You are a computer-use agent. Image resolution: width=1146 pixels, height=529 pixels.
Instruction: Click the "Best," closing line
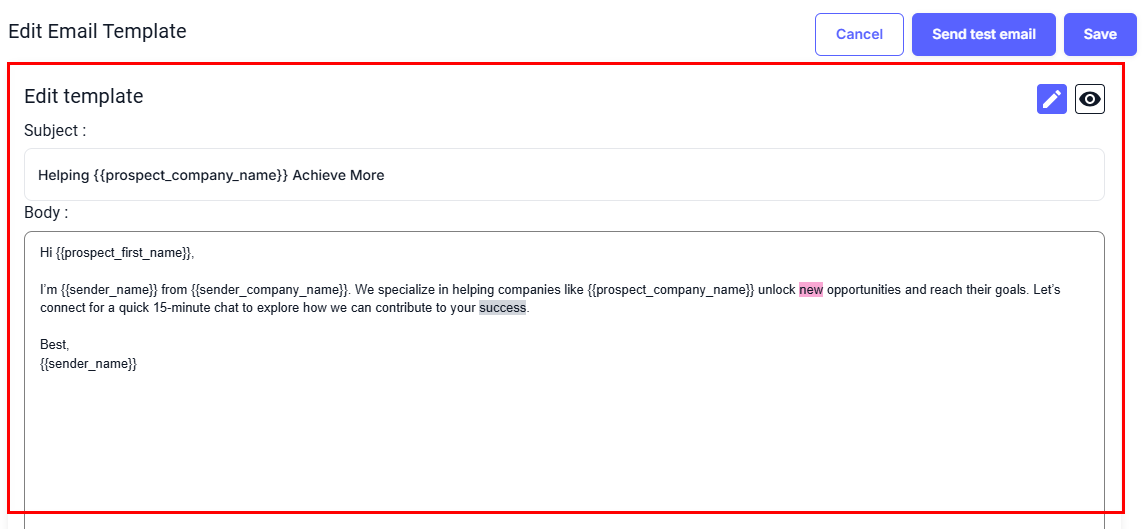click(54, 345)
